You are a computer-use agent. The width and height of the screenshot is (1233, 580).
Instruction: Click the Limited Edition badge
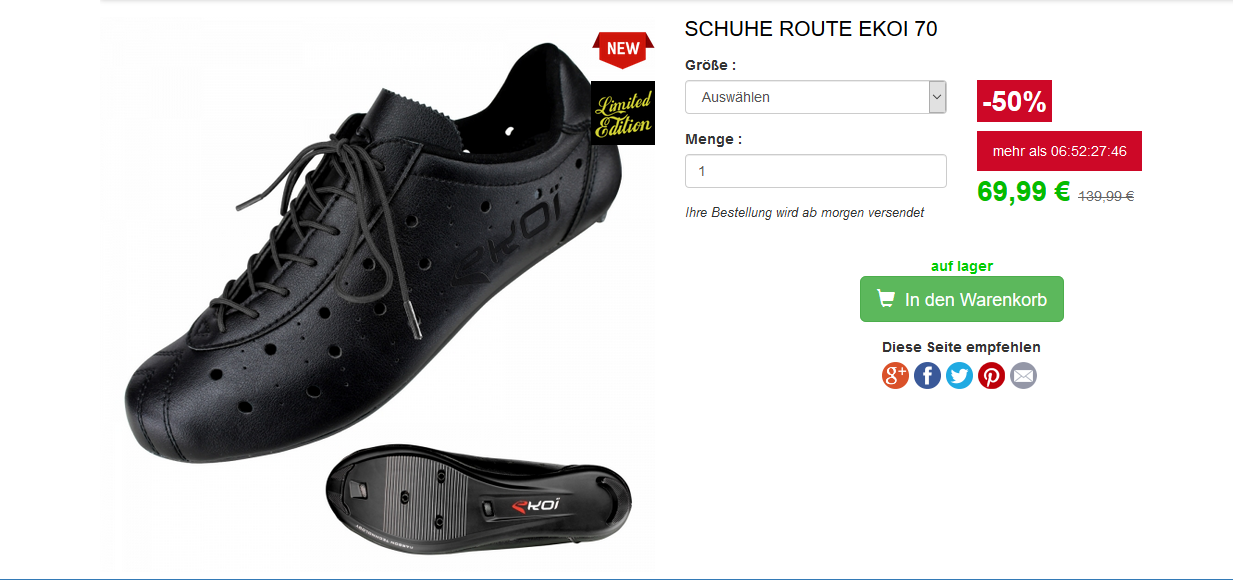pyautogui.click(x=623, y=113)
